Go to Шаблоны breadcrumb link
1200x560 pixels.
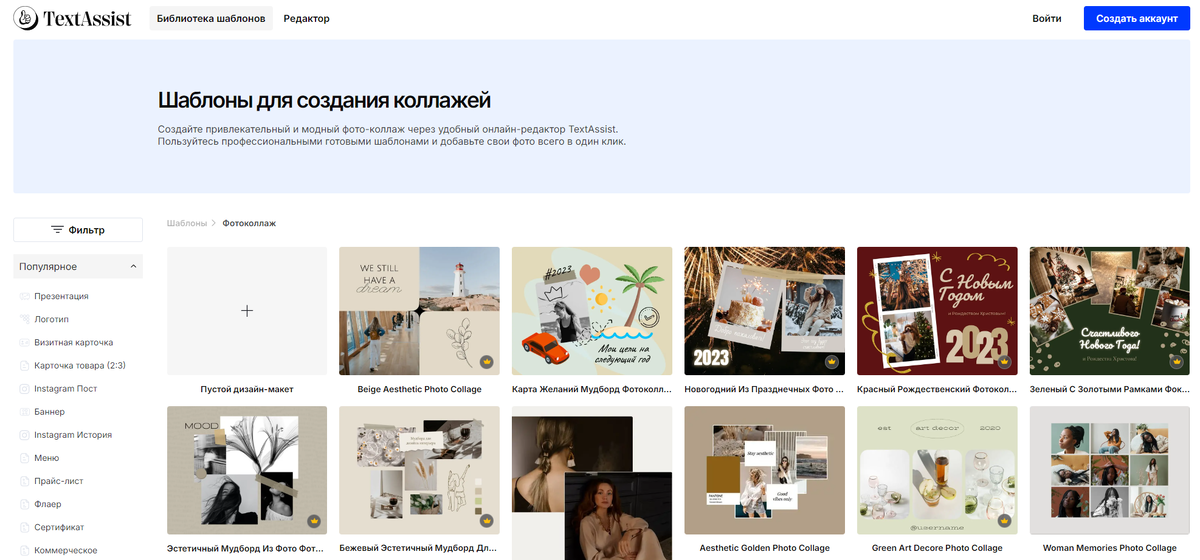[187, 223]
